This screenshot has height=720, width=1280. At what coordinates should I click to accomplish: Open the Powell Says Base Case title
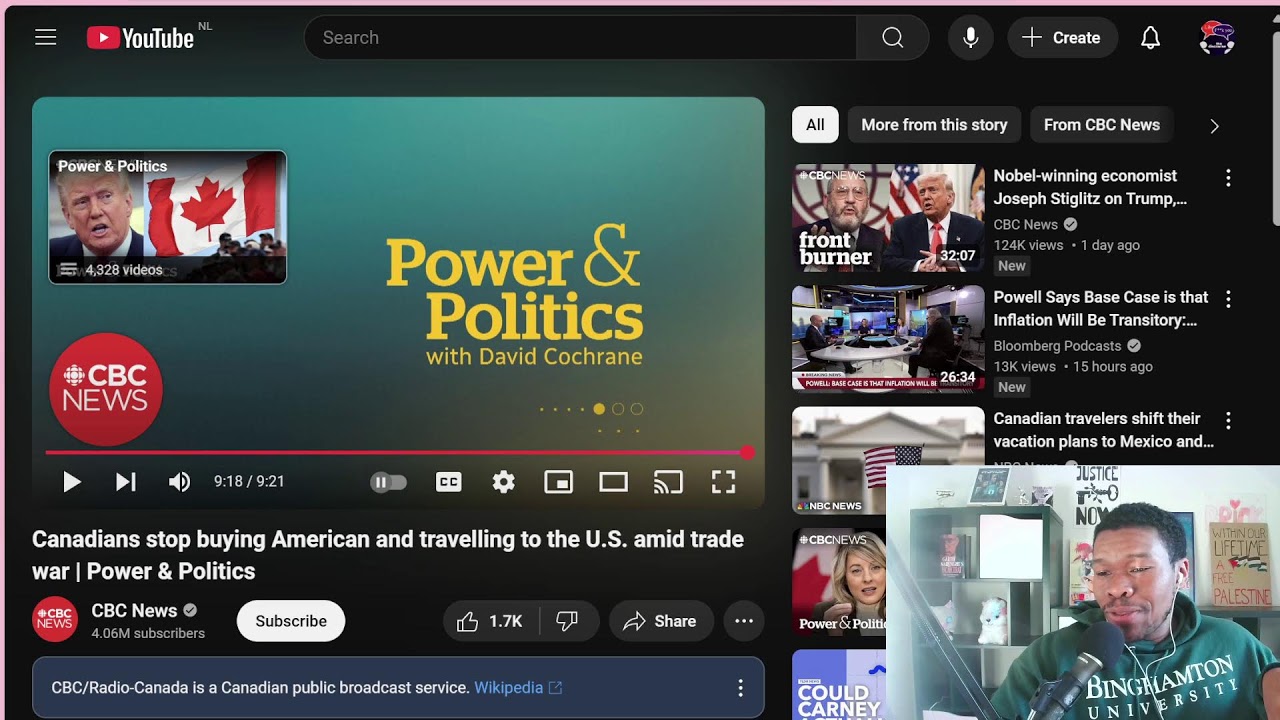click(1101, 309)
